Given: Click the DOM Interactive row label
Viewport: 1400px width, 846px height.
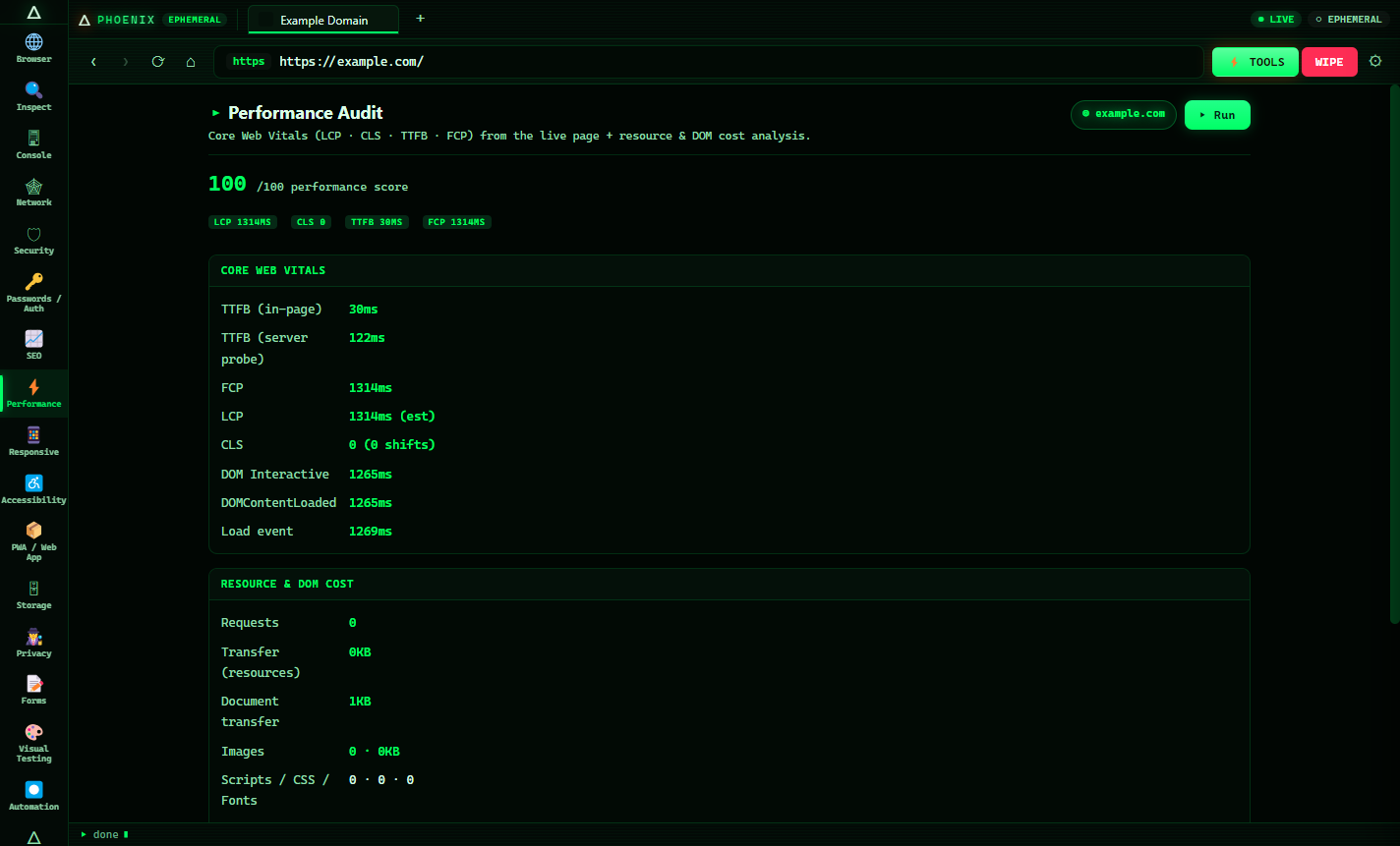Looking at the screenshot, I should pos(275,475).
